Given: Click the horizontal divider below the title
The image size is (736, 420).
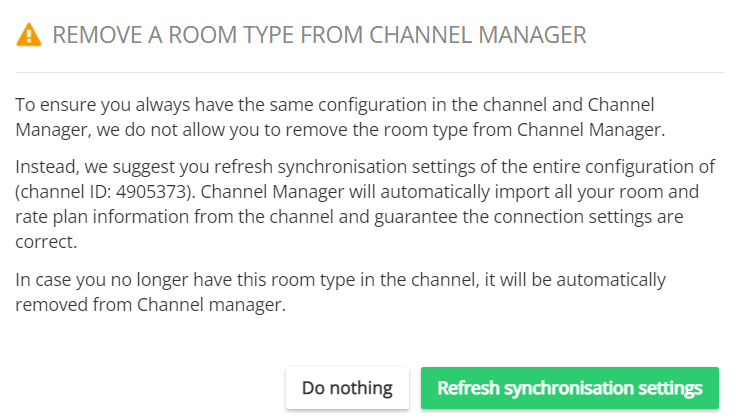Looking at the screenshot, I should click(x=369, y=72).
